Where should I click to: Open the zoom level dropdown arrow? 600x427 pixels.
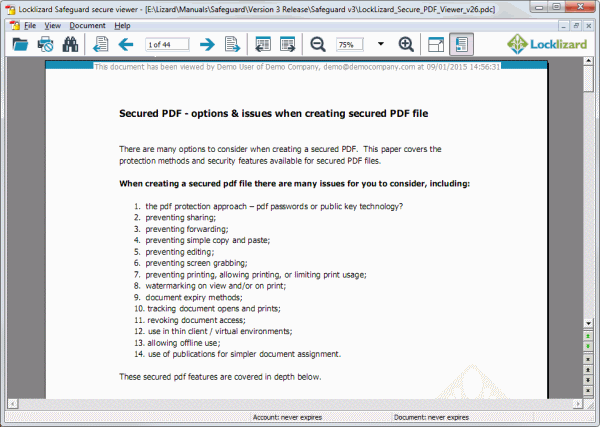[x=381, y=44]
